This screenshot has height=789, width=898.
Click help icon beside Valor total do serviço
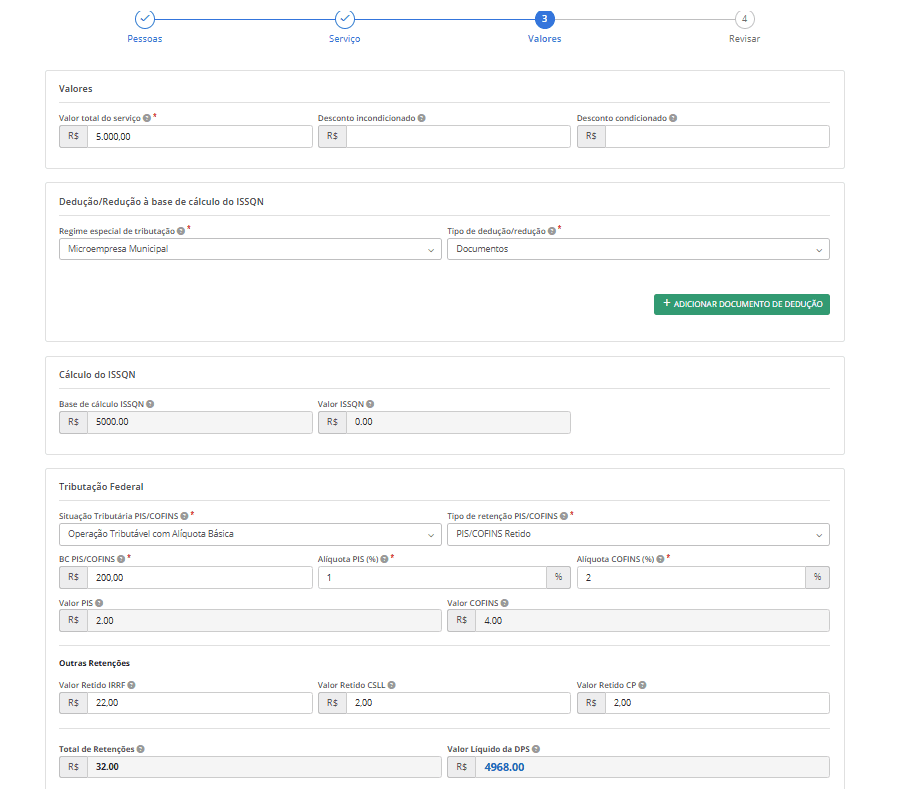(147, 118)
